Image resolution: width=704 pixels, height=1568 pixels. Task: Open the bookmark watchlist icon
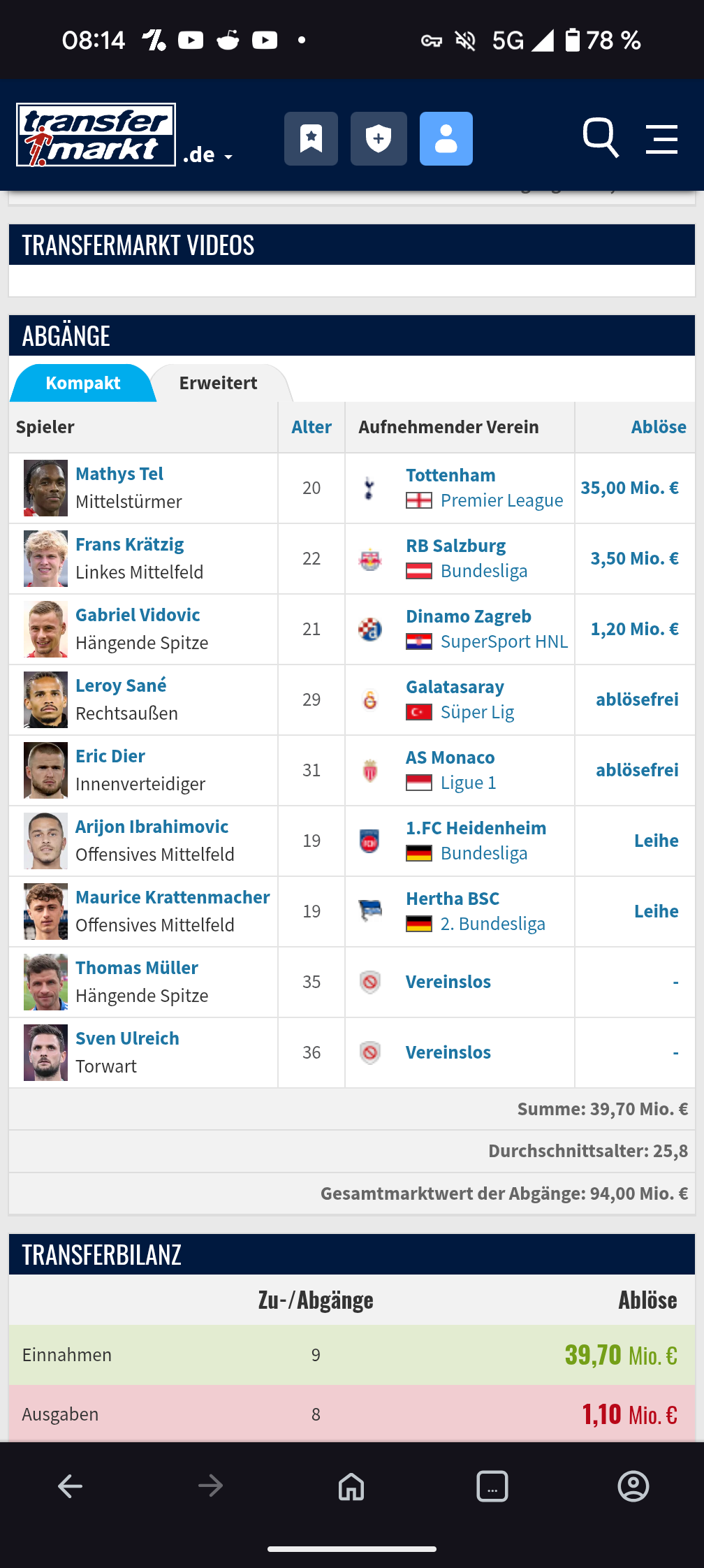point(311,138)
